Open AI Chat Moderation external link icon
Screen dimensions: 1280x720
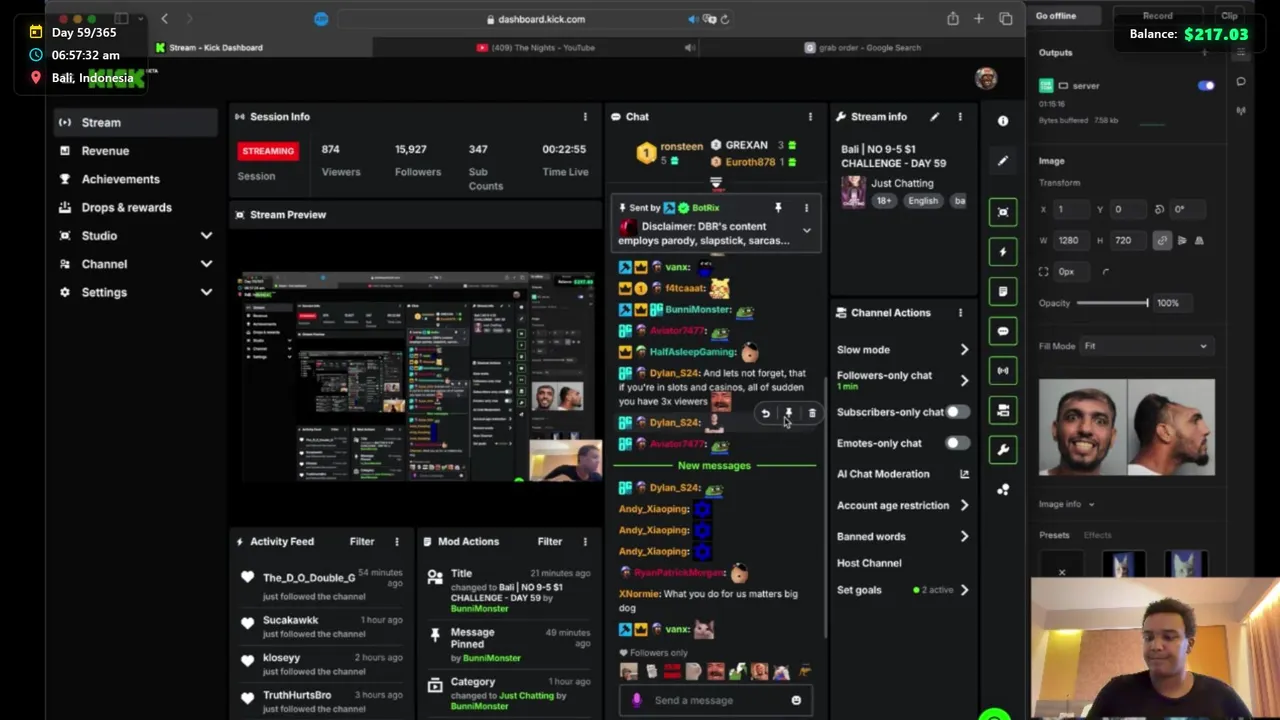tap(964, 474)
